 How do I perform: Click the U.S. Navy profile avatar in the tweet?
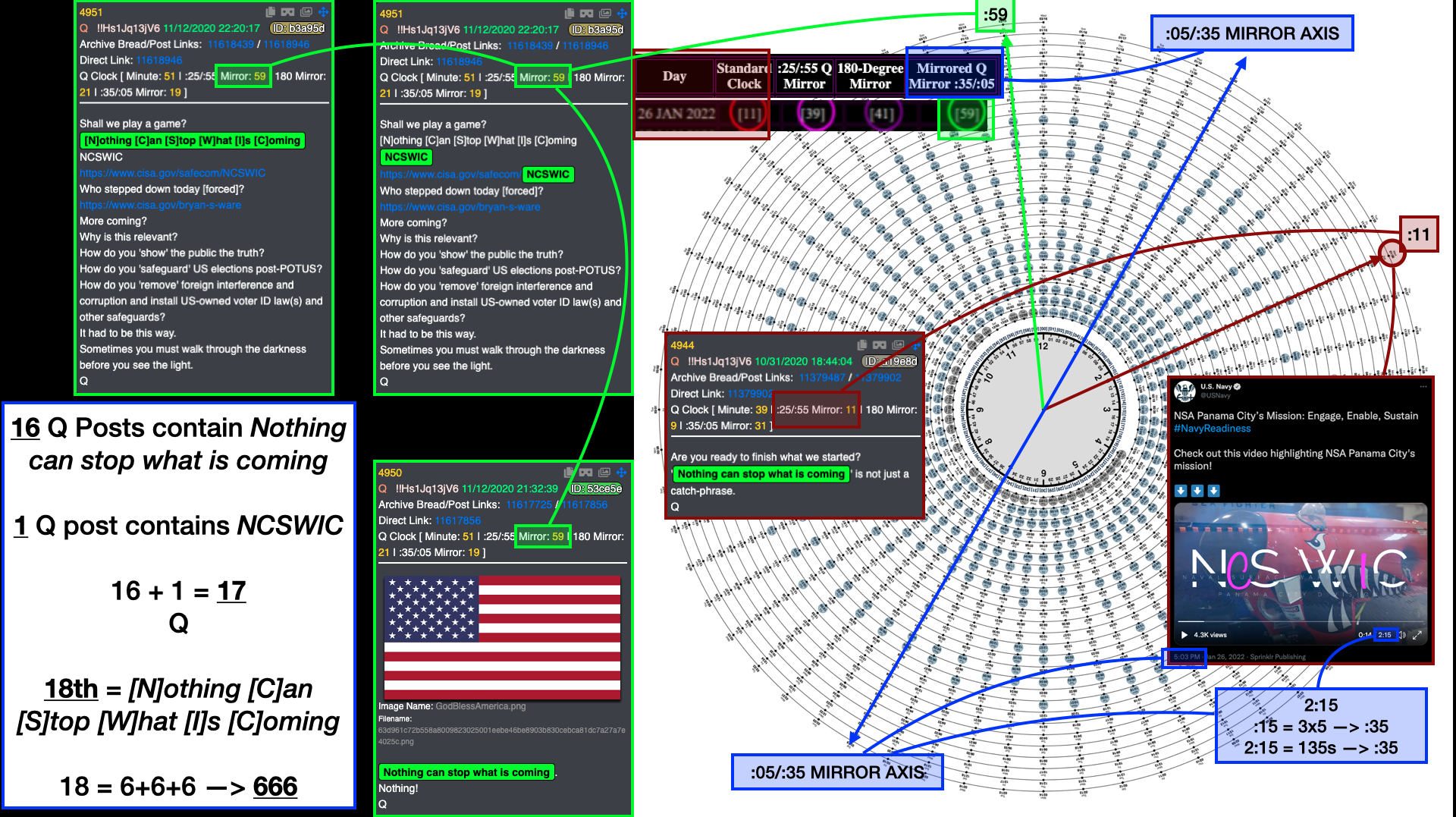click(1185, 391)
